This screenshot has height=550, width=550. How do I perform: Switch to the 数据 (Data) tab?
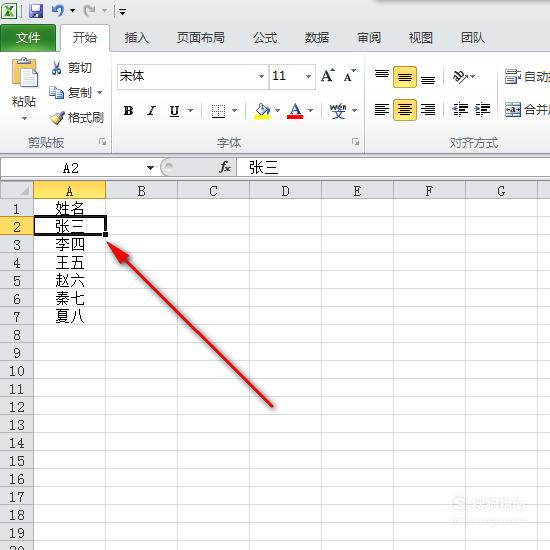(x=317, y=38)
